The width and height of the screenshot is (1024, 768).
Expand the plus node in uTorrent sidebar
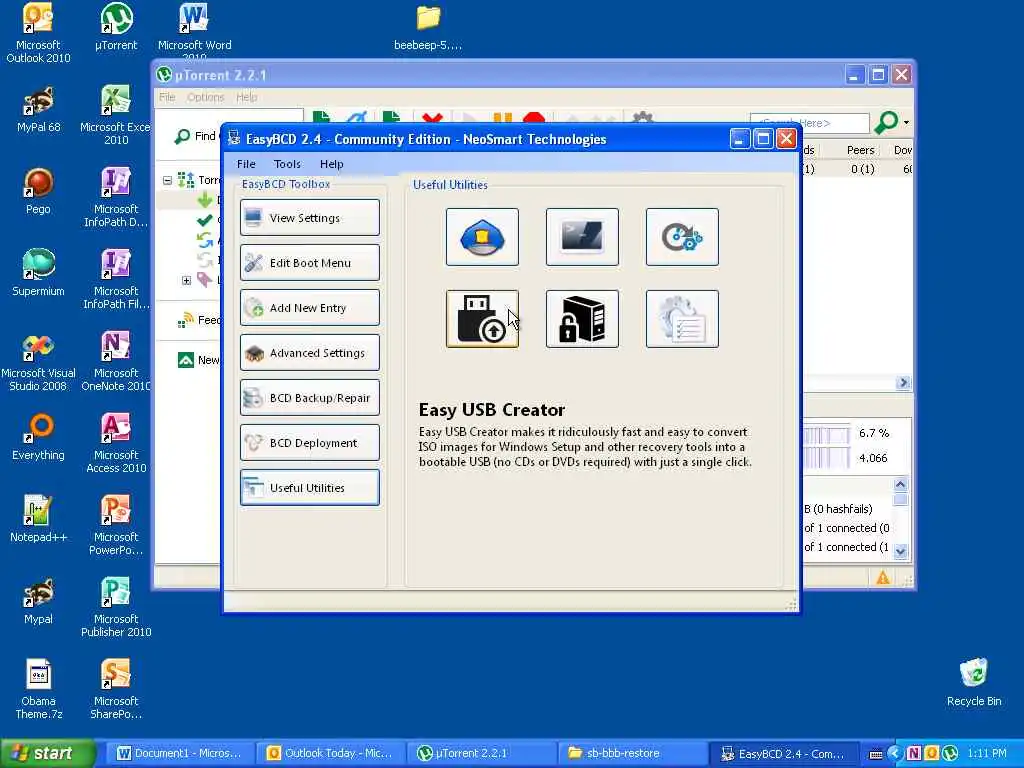(186, 280)
